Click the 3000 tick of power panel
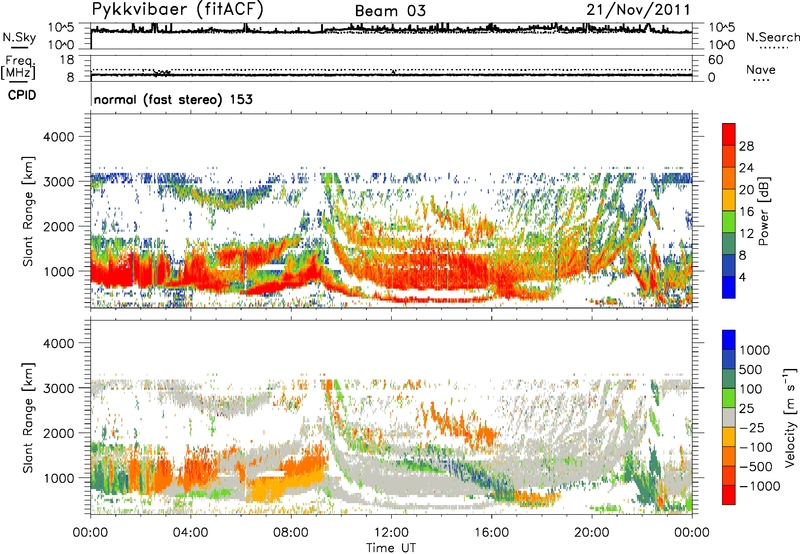Screen dimensions: 800x554 58,182
